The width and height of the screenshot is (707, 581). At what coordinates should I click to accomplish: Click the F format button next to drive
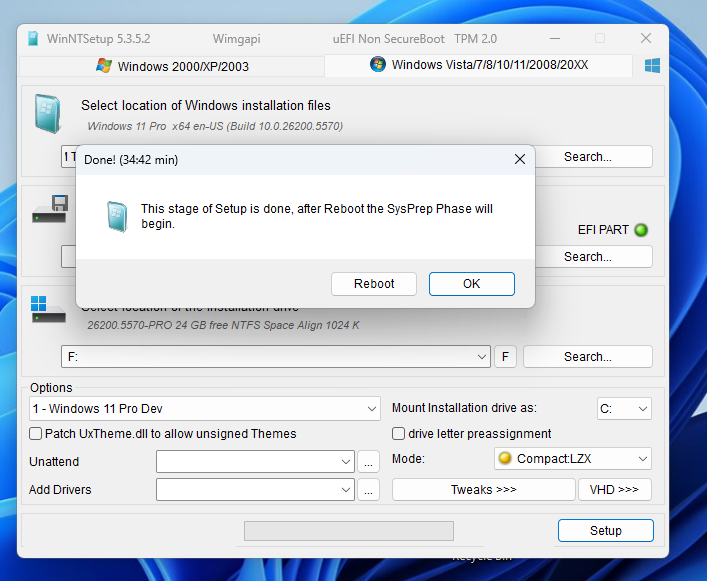coord(505,357)
